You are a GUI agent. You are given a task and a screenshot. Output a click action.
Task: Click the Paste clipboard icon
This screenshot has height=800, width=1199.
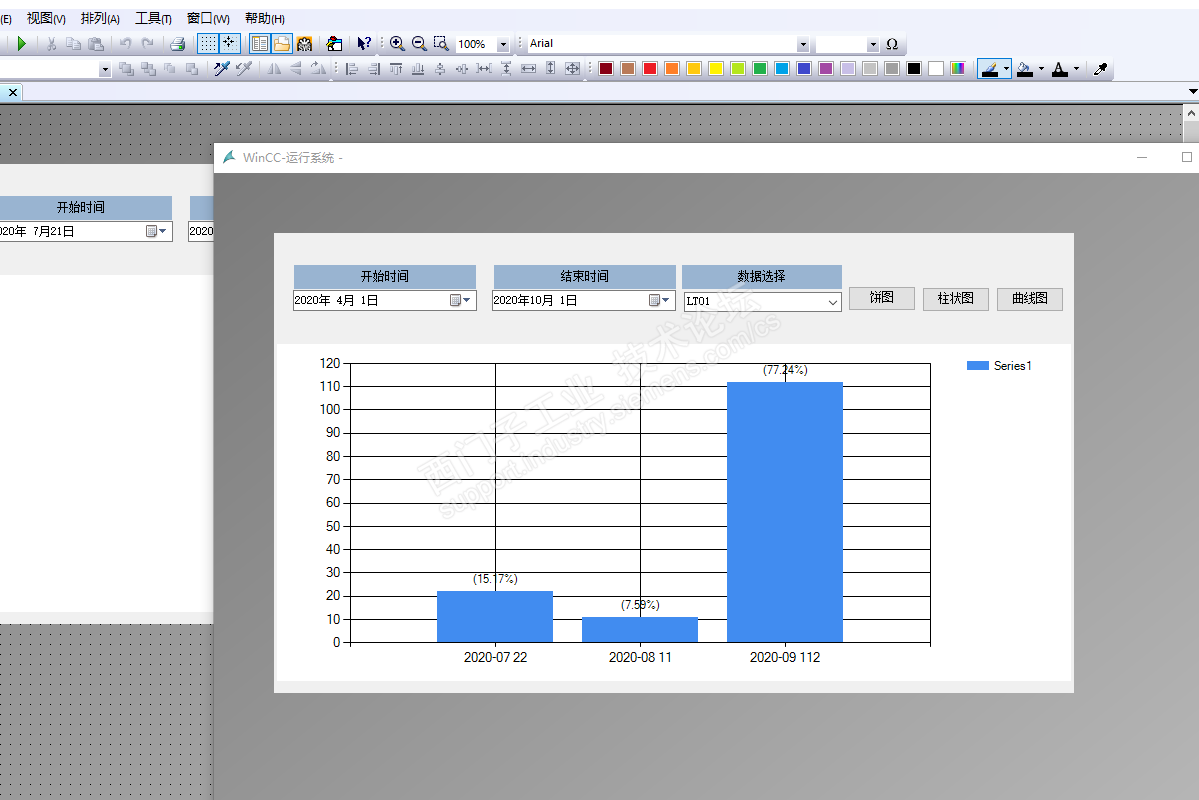point(96,44)
